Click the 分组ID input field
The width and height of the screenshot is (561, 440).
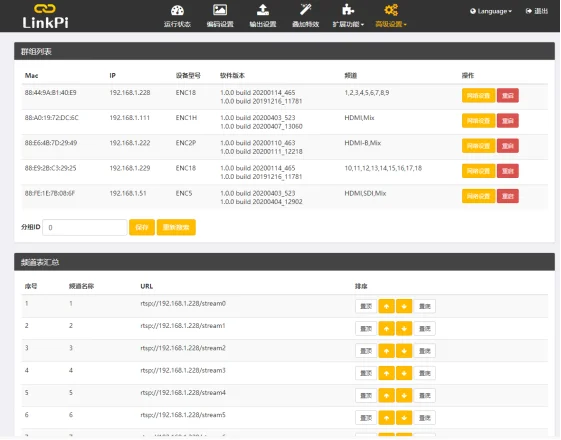pyautogui.click(x=85, y=228)
